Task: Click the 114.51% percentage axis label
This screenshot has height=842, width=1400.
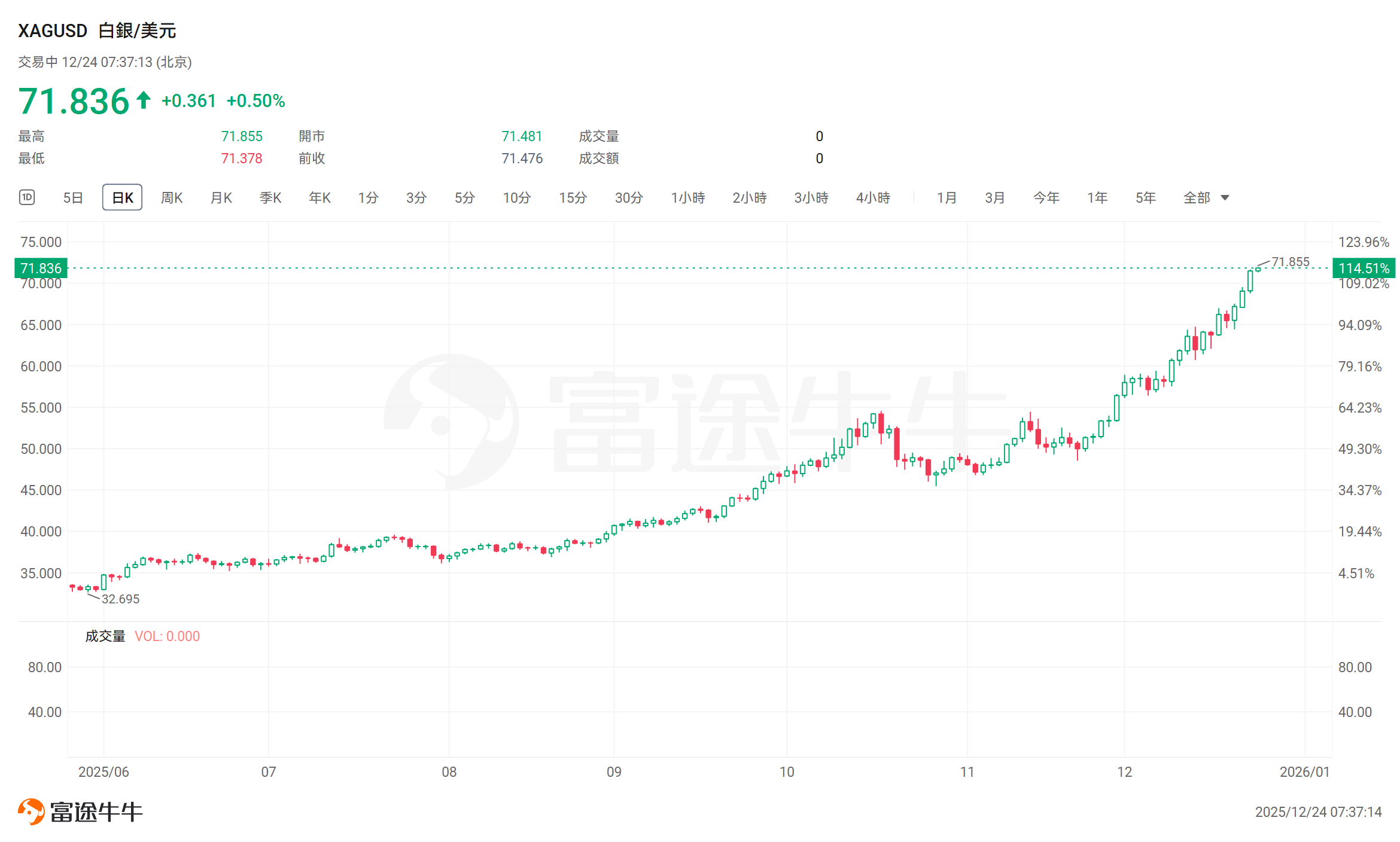Action: (x=1364, y=268)
